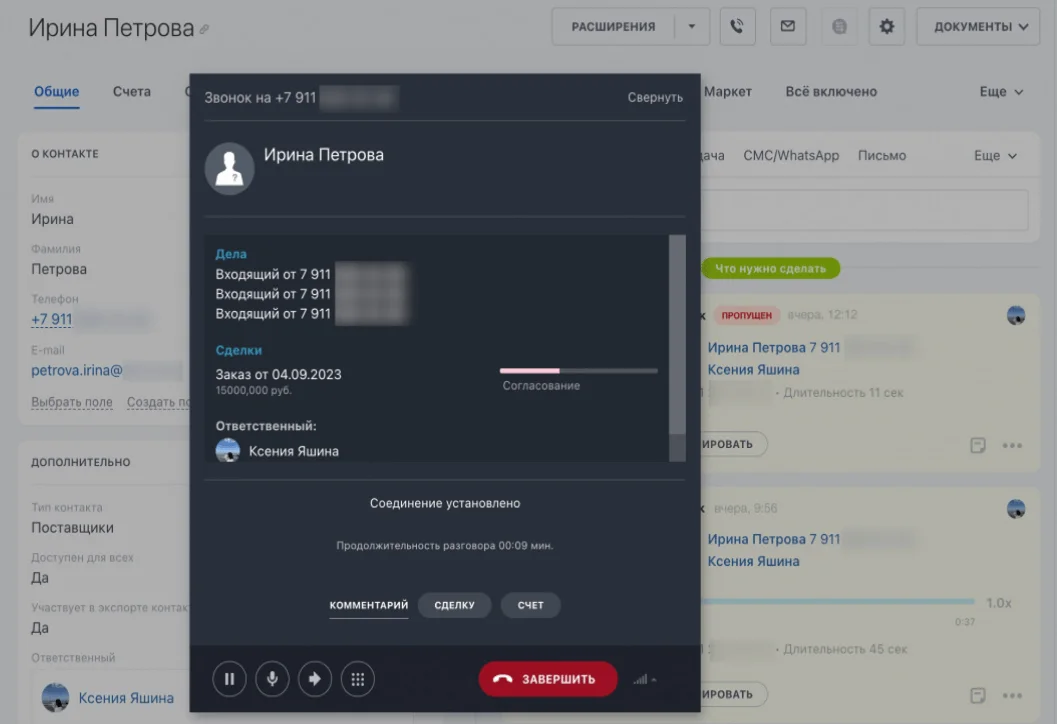Open settings gear icon in header
The width and height of the screenshot is (1057, 724).
(x=886, y=26)
